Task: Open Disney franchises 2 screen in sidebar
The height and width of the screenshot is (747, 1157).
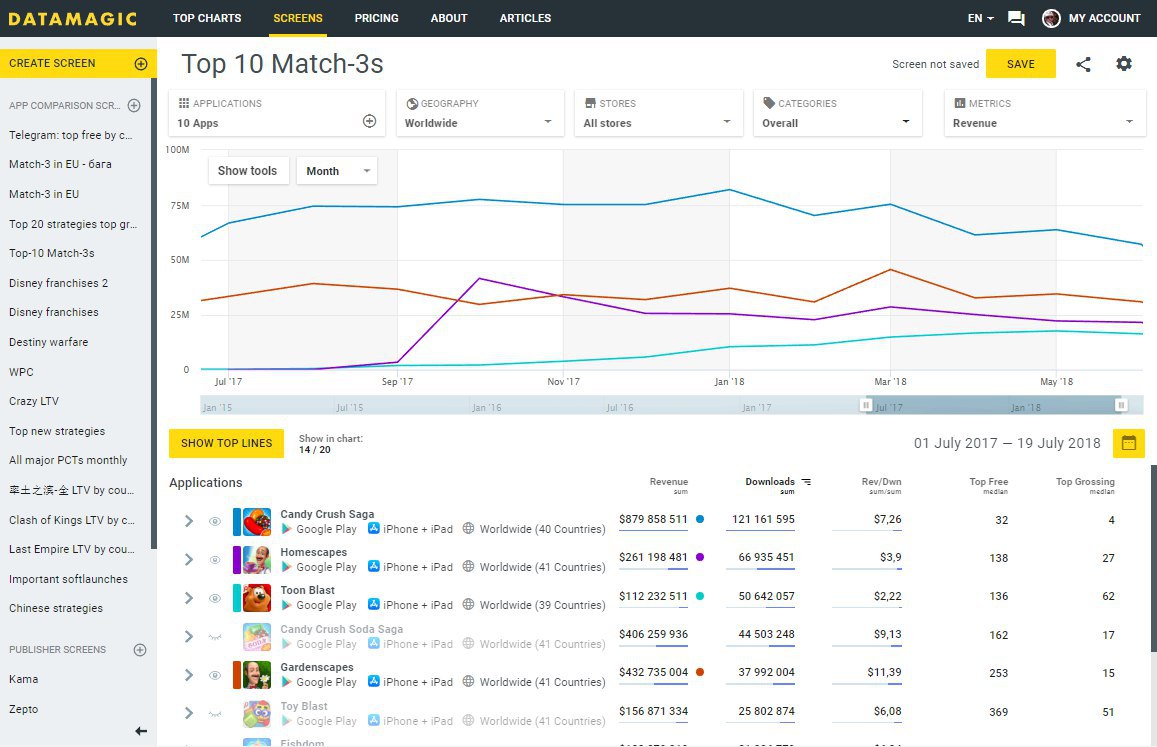Action: coord(58,283)
